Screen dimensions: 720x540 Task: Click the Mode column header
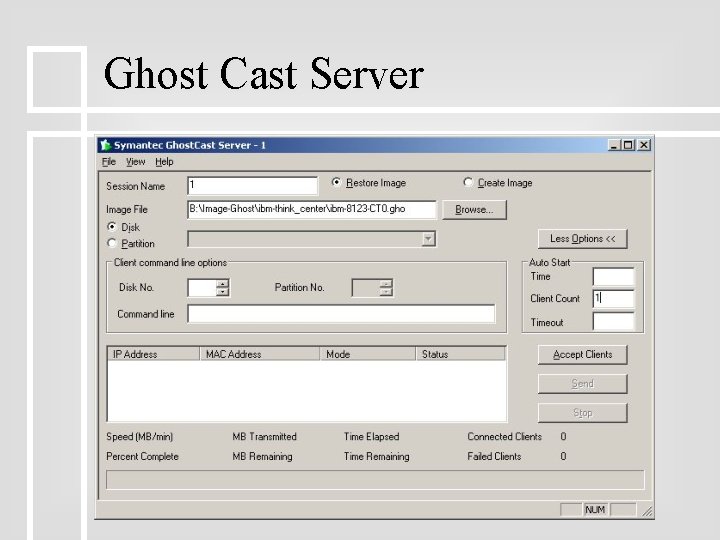(x=368, y=354)
